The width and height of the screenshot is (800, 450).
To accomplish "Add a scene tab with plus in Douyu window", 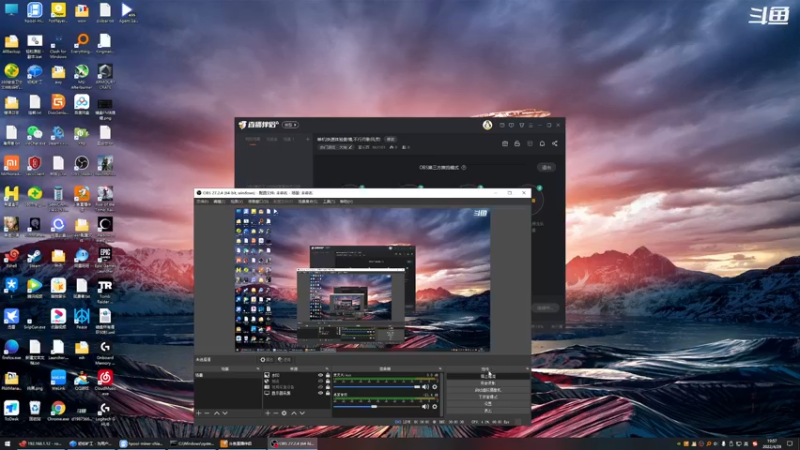I will click(308, 139).
